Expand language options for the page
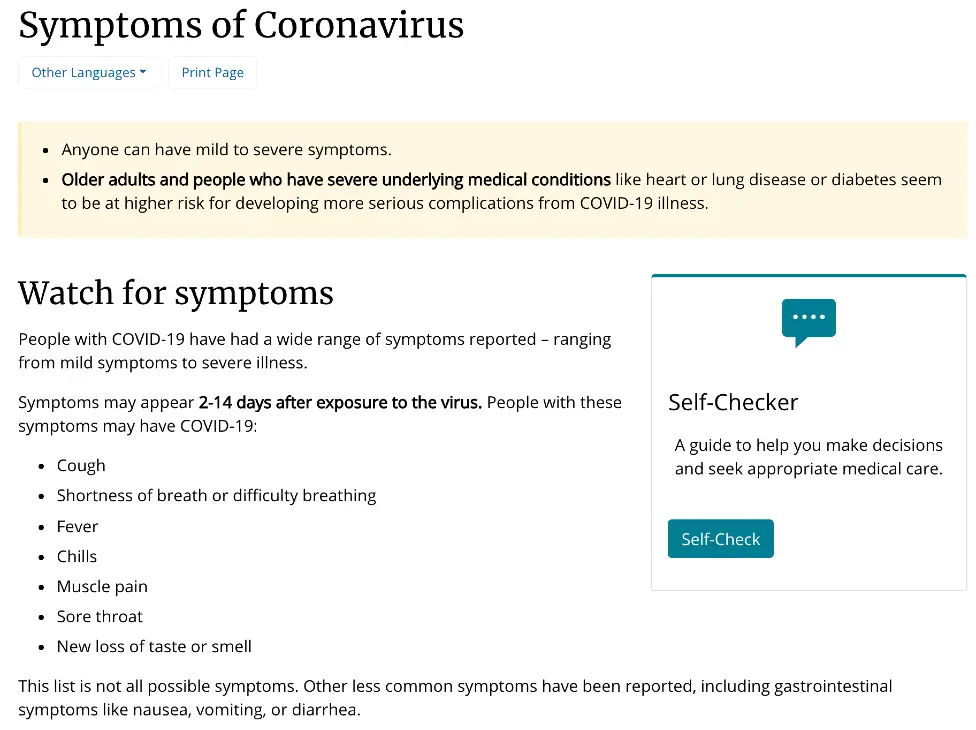Image resolution: width=976 pixels, height=730 pixels. pos(90,72)
